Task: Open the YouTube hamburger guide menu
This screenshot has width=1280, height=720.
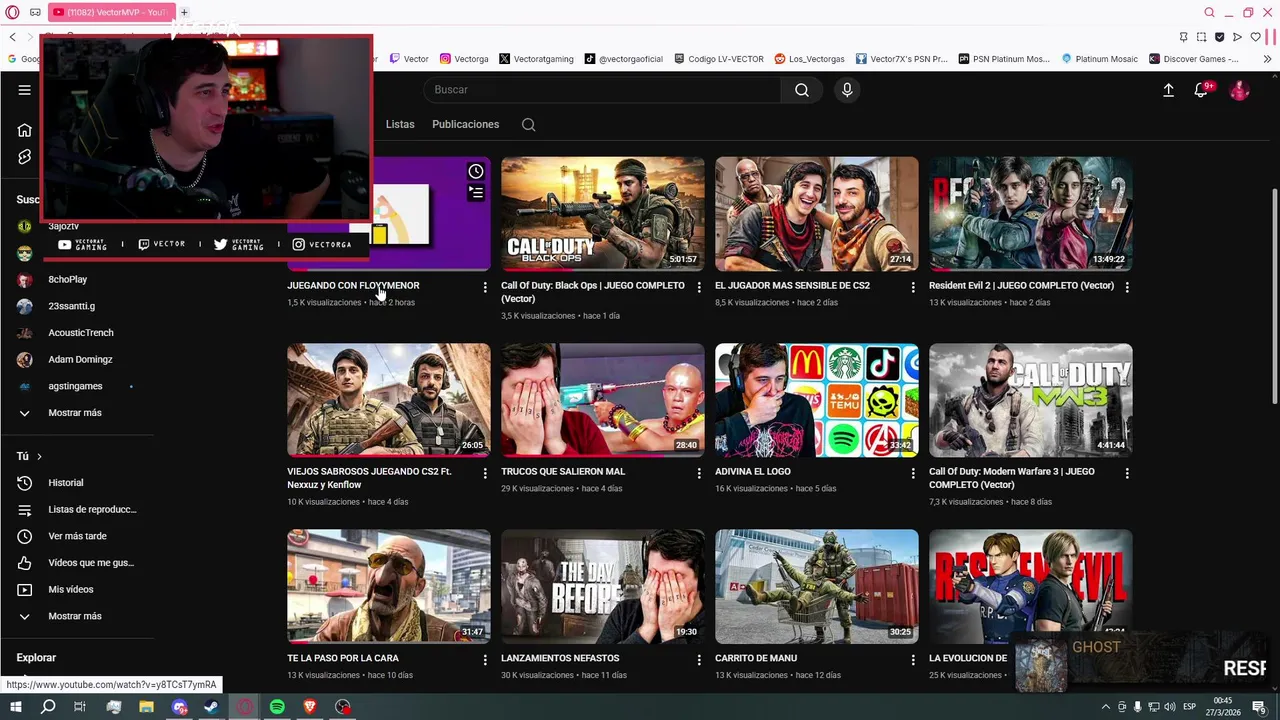Action: point(24,90)
